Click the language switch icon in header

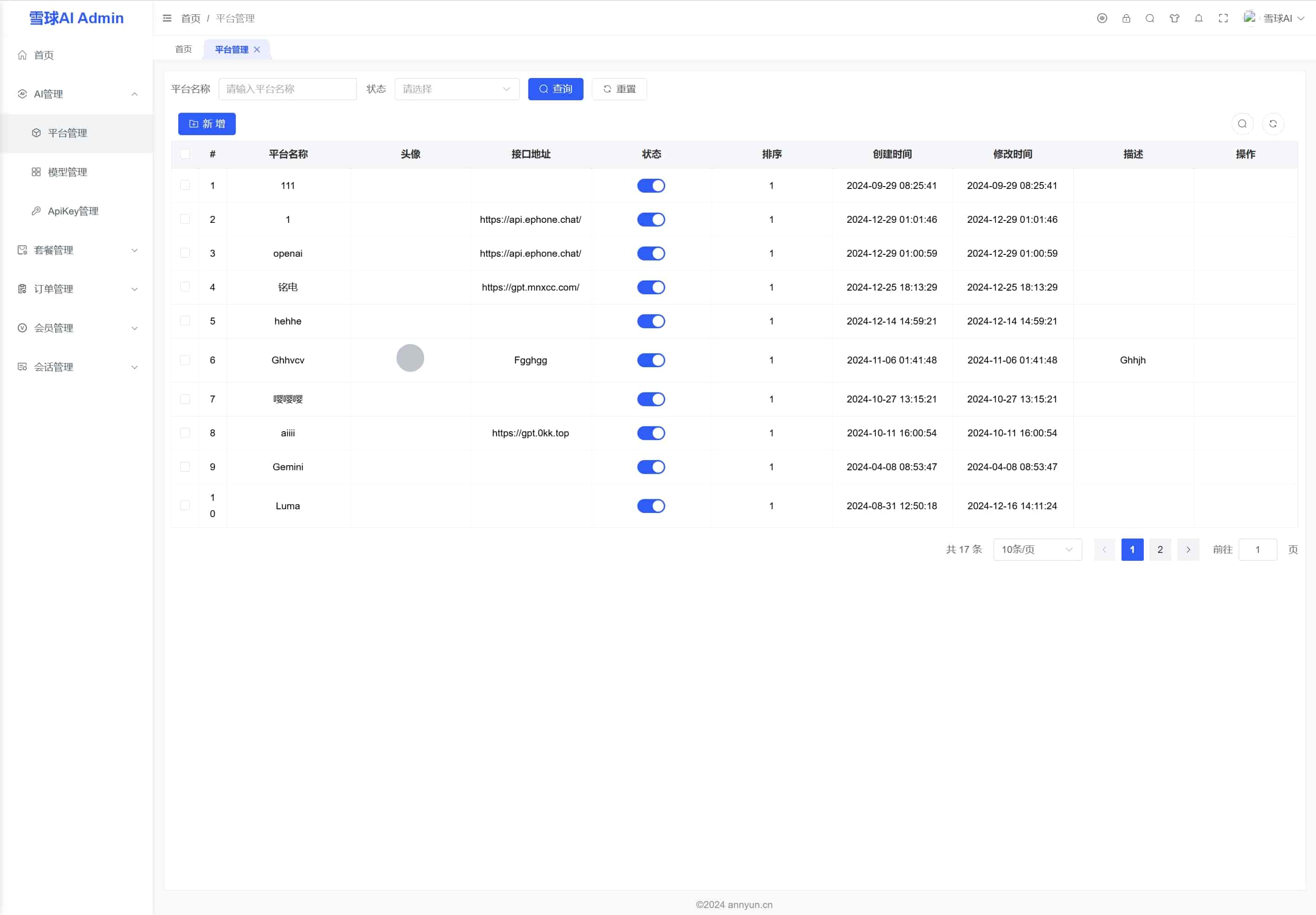(x=1102, y=19)
